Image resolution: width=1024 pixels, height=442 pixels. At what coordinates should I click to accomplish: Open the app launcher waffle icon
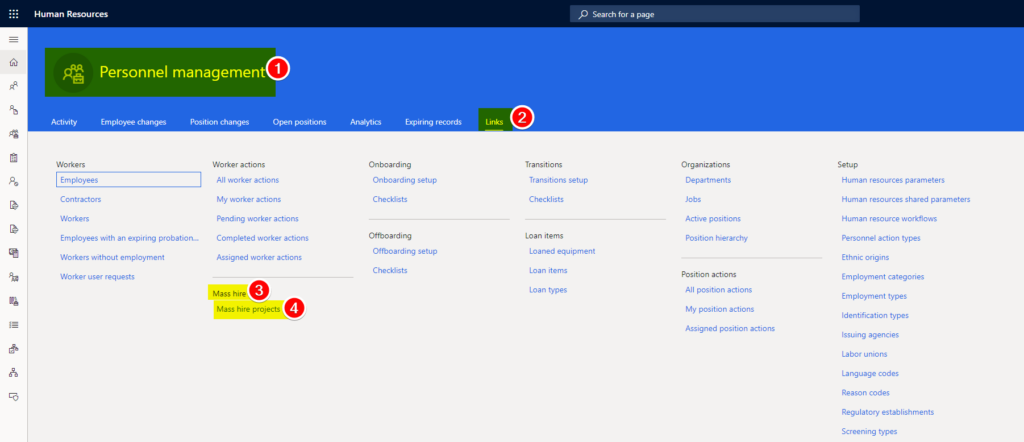13,14
